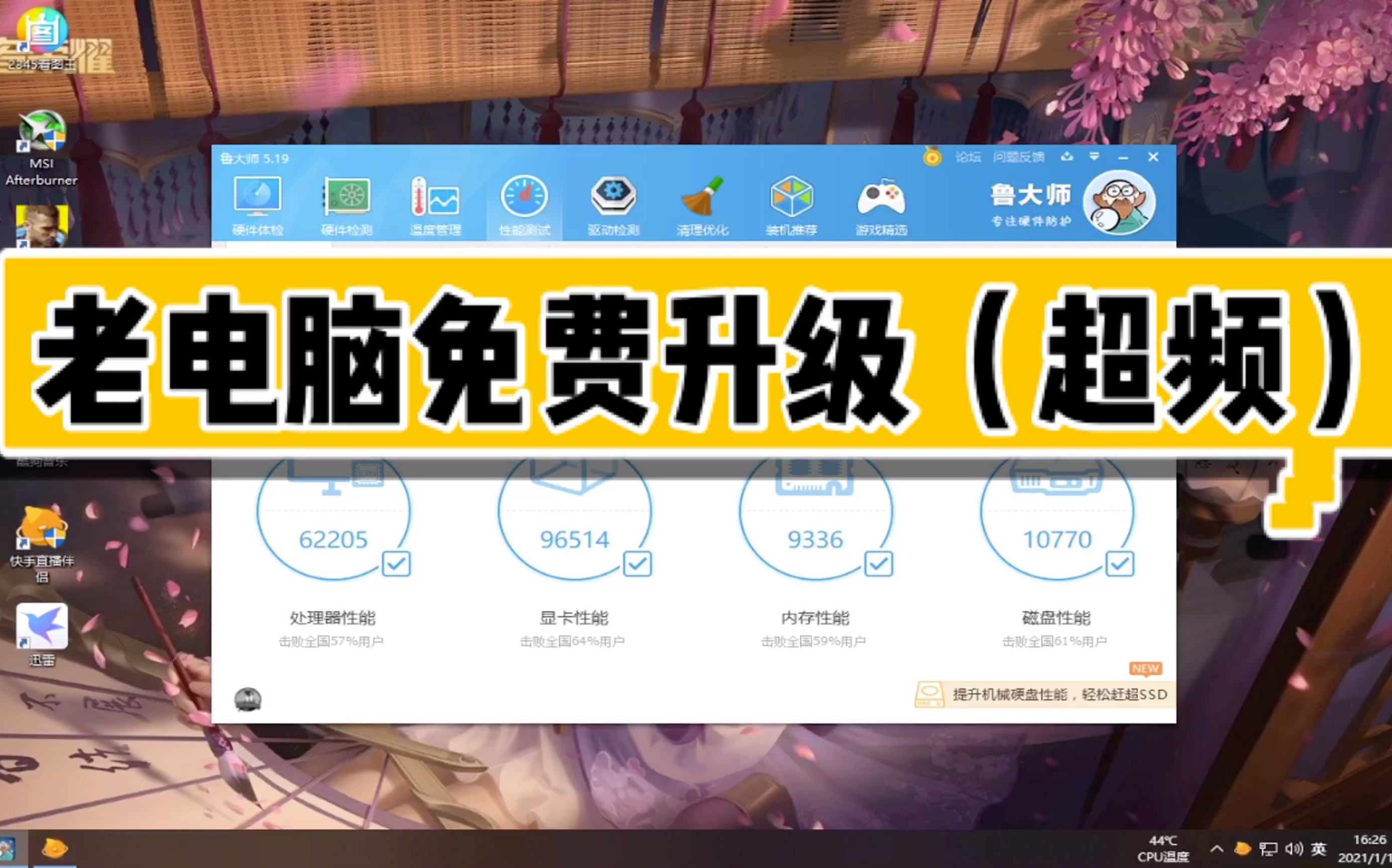Click 击败全国57%用户 text
This screenshot has width=1392, height=868.
[x=331, y=641]
